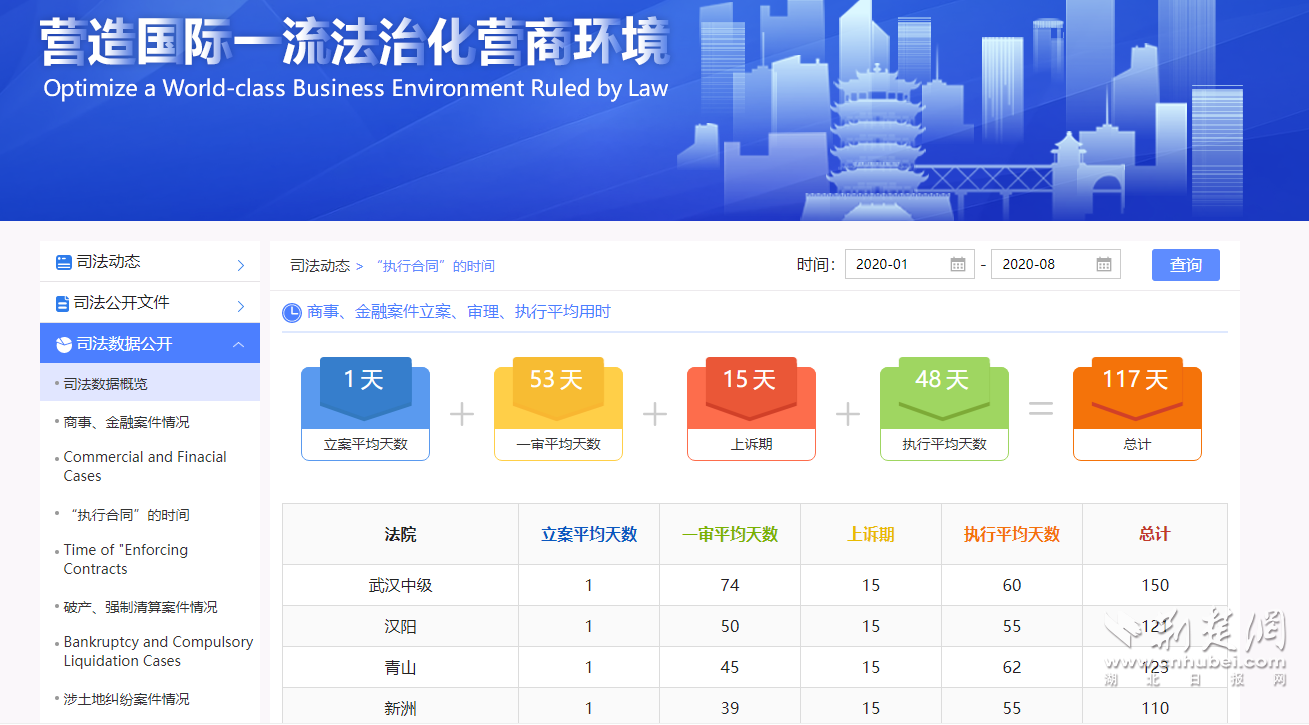
Task: Click the start date input 2020-01
Action: point(895,265)
